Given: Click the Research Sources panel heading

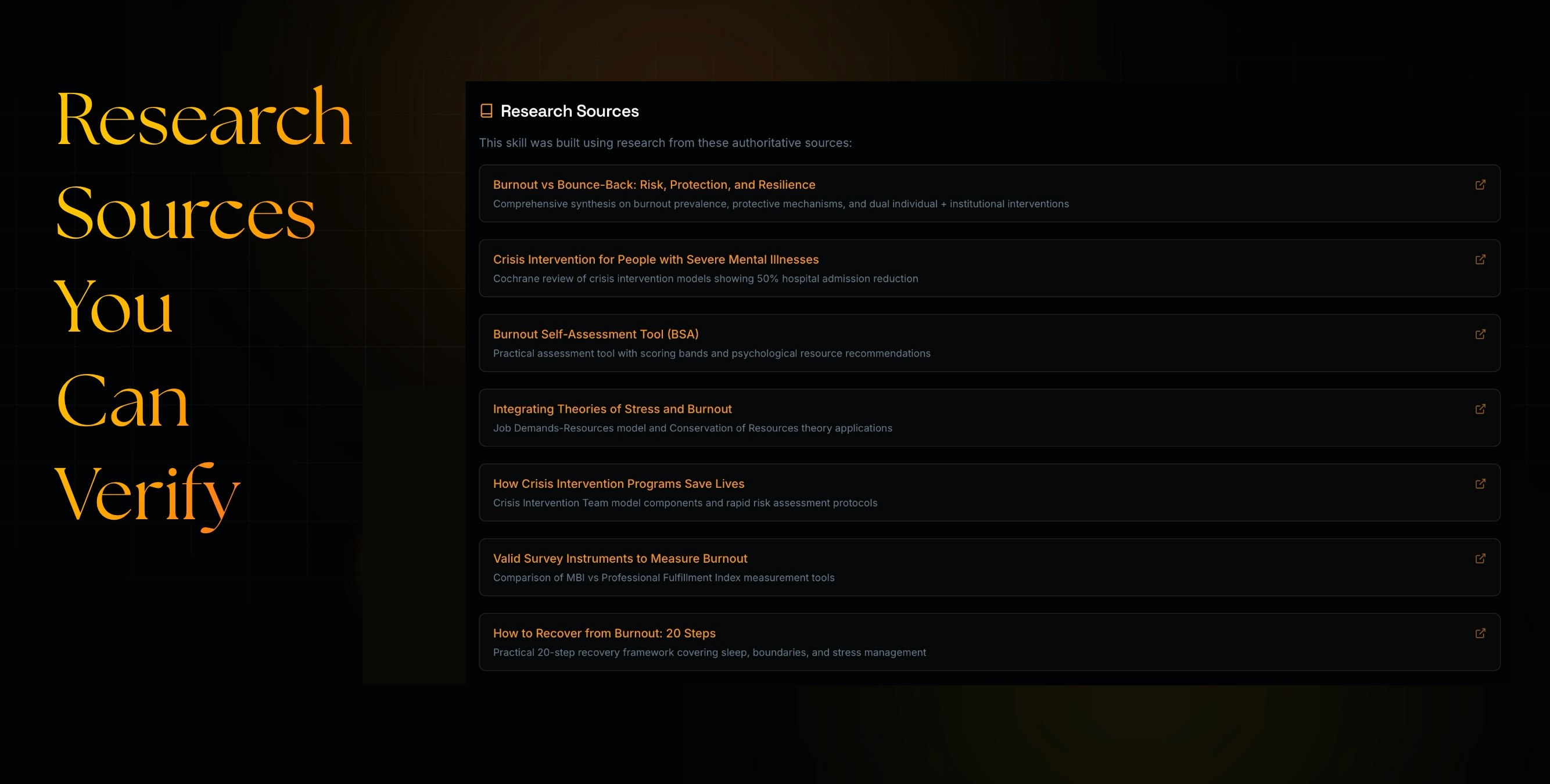Looking at the screenshot, I should 569,112.
